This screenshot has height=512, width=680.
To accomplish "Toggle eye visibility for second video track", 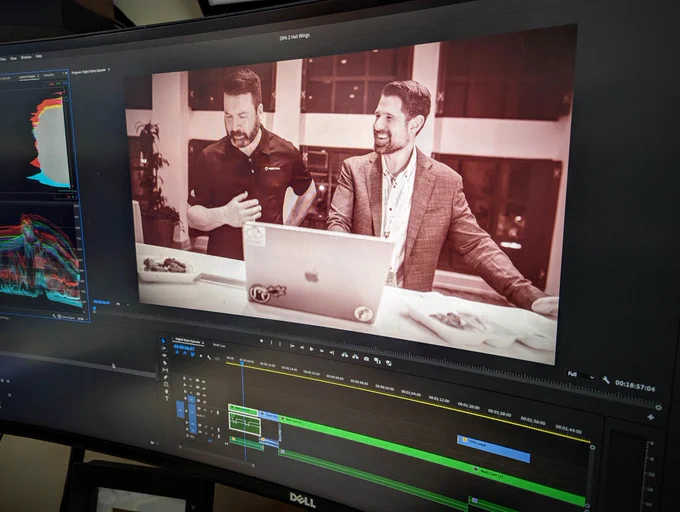I will tap(204, 388).
